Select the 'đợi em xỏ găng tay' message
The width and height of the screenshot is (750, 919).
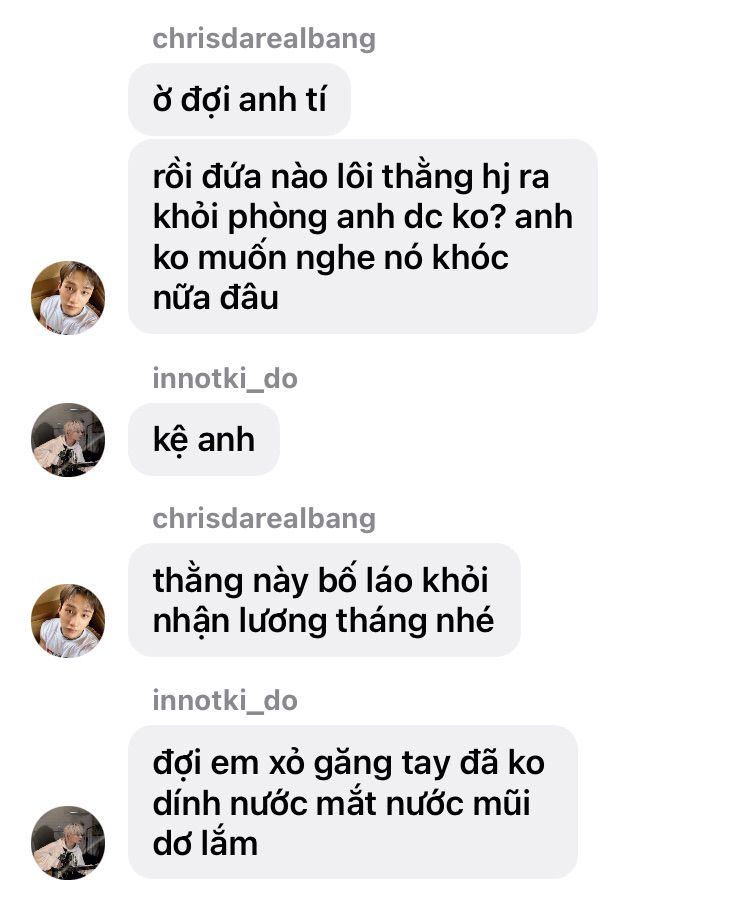pos(353,802)
